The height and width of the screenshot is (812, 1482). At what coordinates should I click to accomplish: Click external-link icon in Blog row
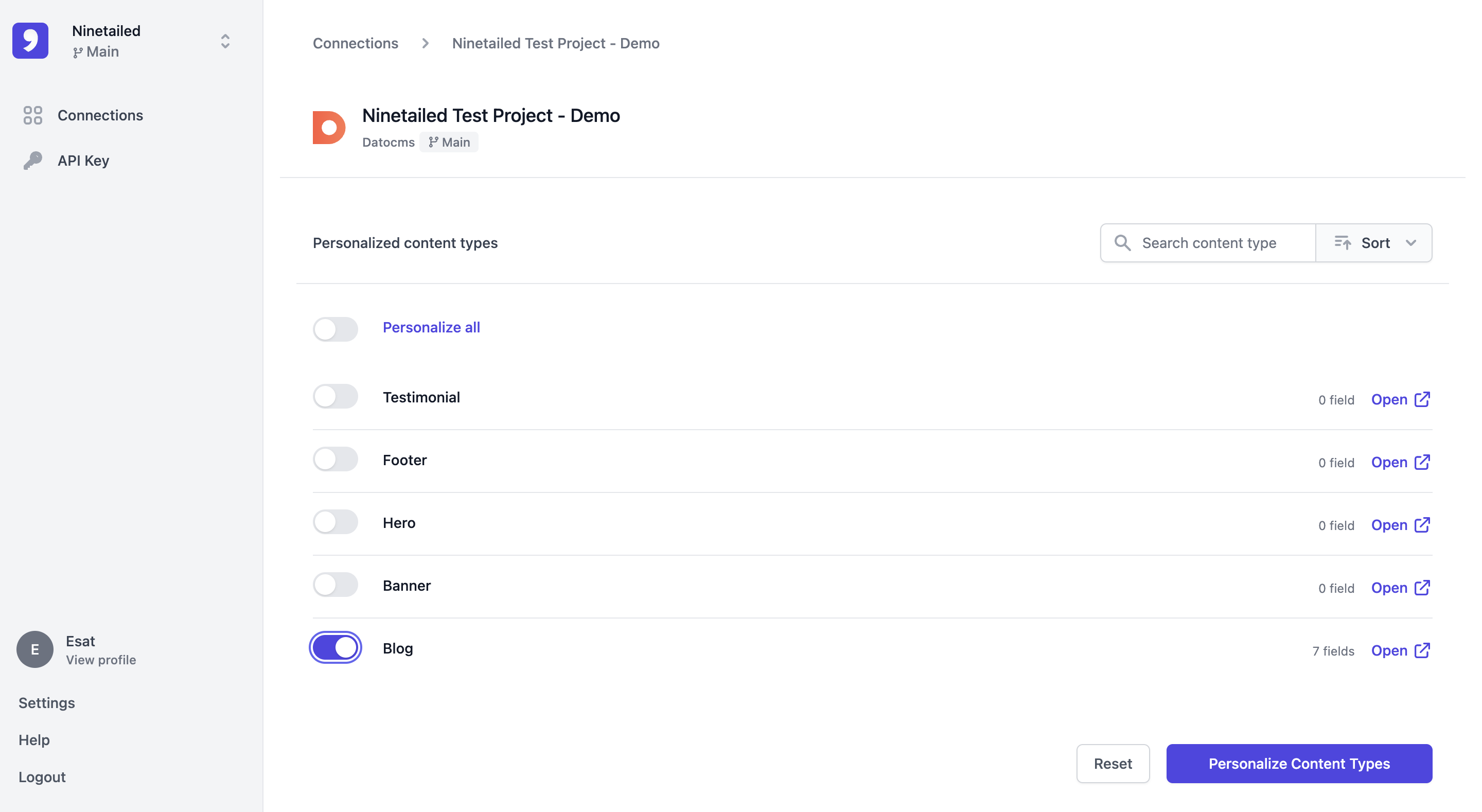(1422, 650)
